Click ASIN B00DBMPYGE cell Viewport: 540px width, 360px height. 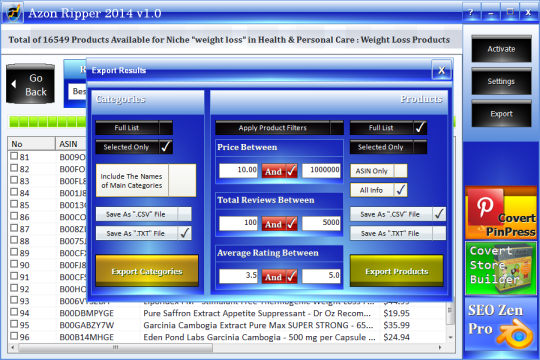86,313
